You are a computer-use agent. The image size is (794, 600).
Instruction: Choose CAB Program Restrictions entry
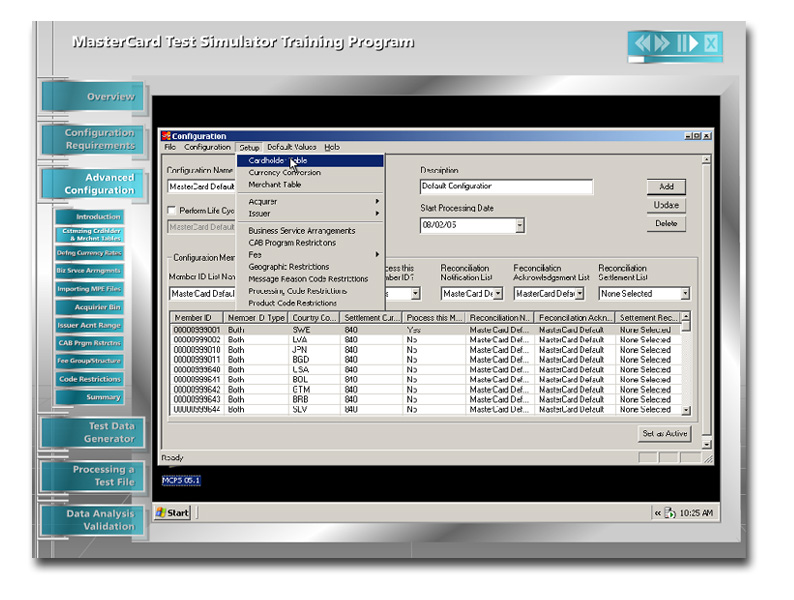tap(310, 243)
